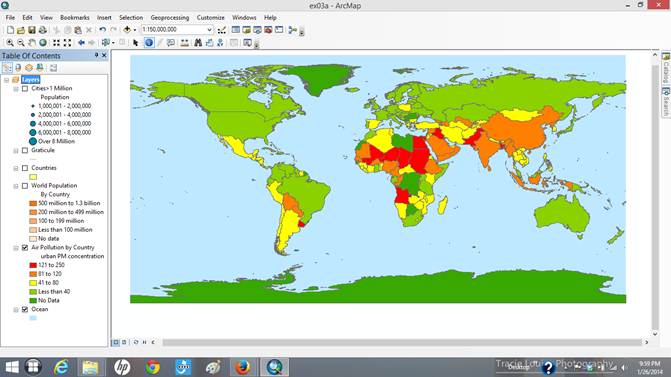Screen dimensions: 671x377
Task: Click the Add Data button
Action: coord(127,30)
